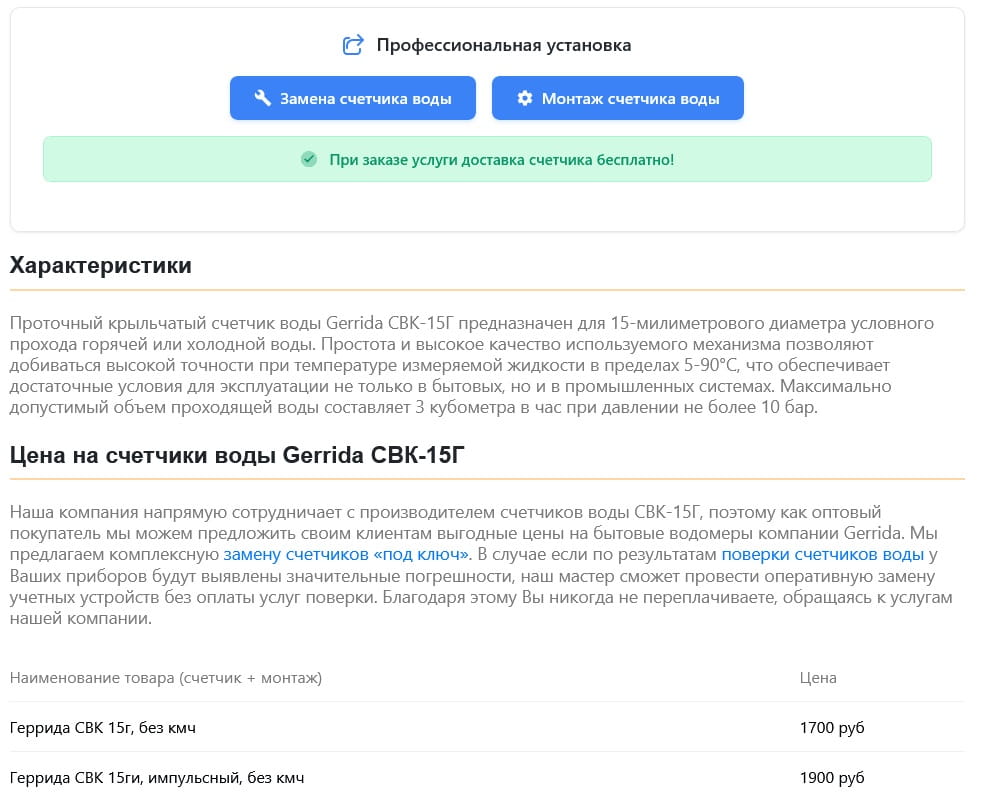Click the green checkmark icon in delivery notice
This screenshot has width=981, height=806.
click(309, 159)
